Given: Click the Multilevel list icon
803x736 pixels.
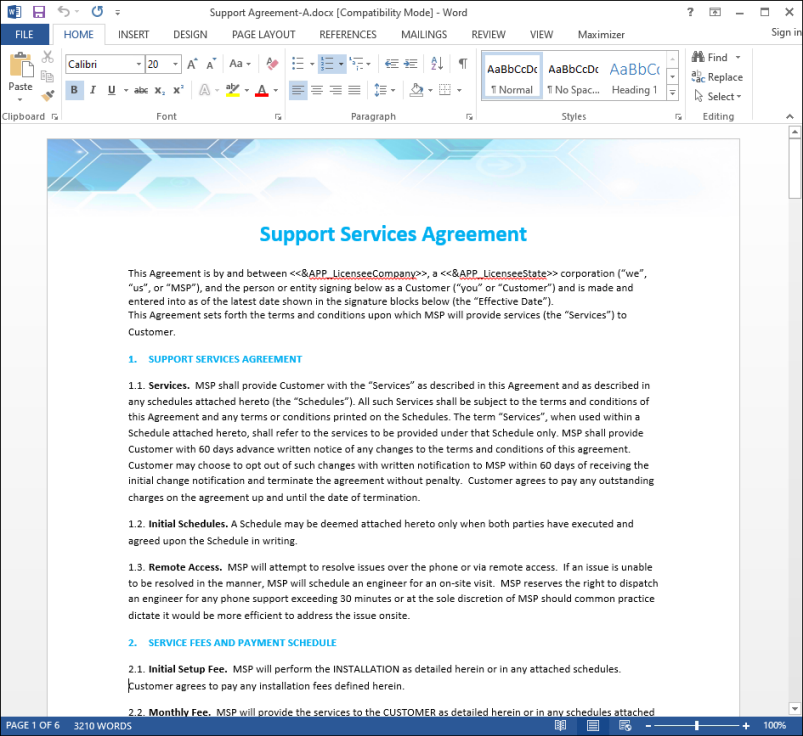Looking at the screenshot, I should (356, 64).
